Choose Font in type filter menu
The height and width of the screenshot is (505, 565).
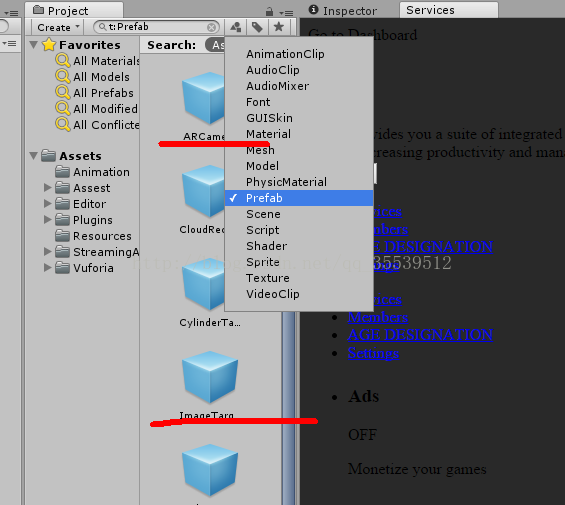tap(299, 102)
